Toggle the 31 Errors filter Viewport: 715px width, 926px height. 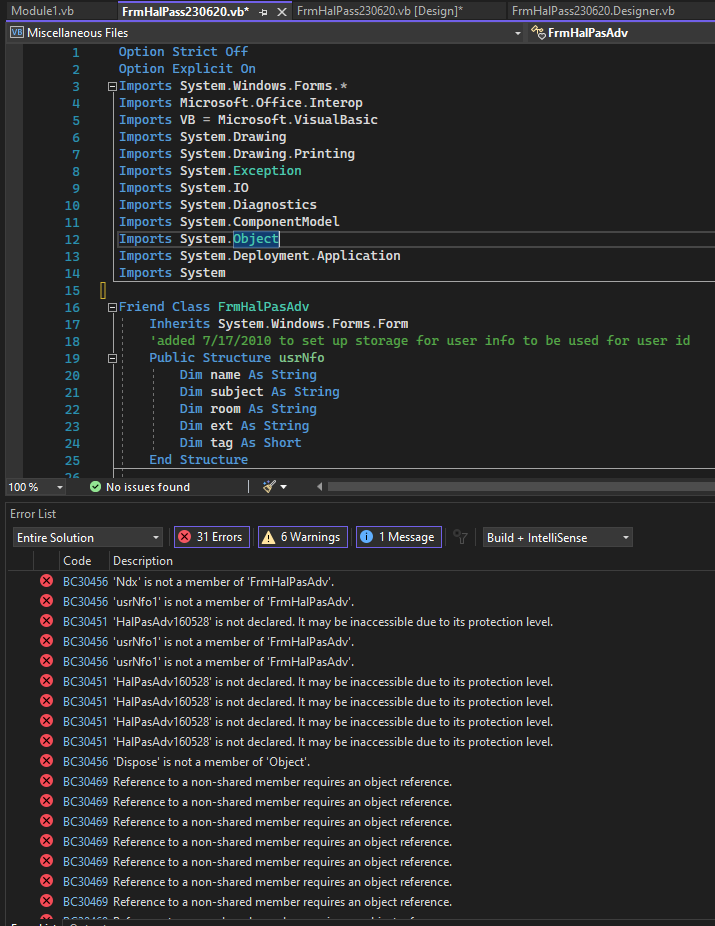pyautogui.click(x=212, y=537)
